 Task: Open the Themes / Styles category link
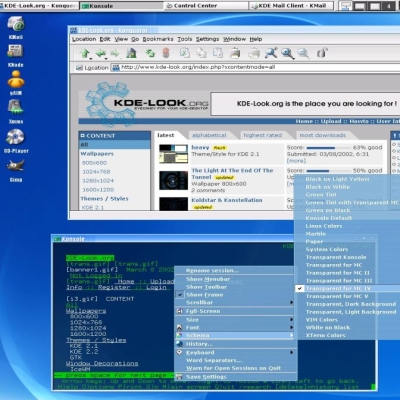pos(104,199)
